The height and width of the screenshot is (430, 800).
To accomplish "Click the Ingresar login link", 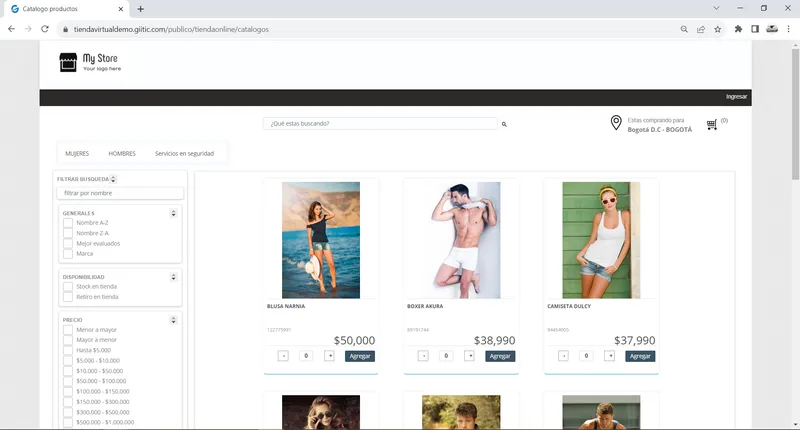I will click(736, 97).
